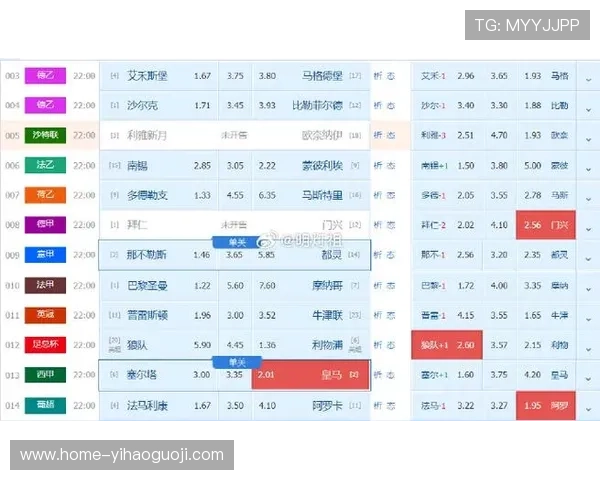Expand row 004 沙尔克 with chevron
Viewport: 600px width, 480px height.
(x=589, y=110)
